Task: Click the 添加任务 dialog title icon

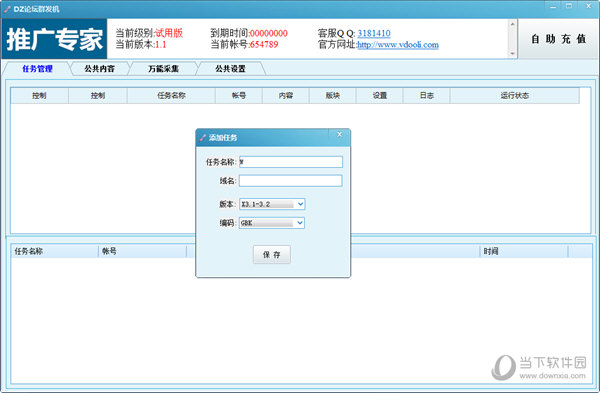Action: [x=203, y=138]
